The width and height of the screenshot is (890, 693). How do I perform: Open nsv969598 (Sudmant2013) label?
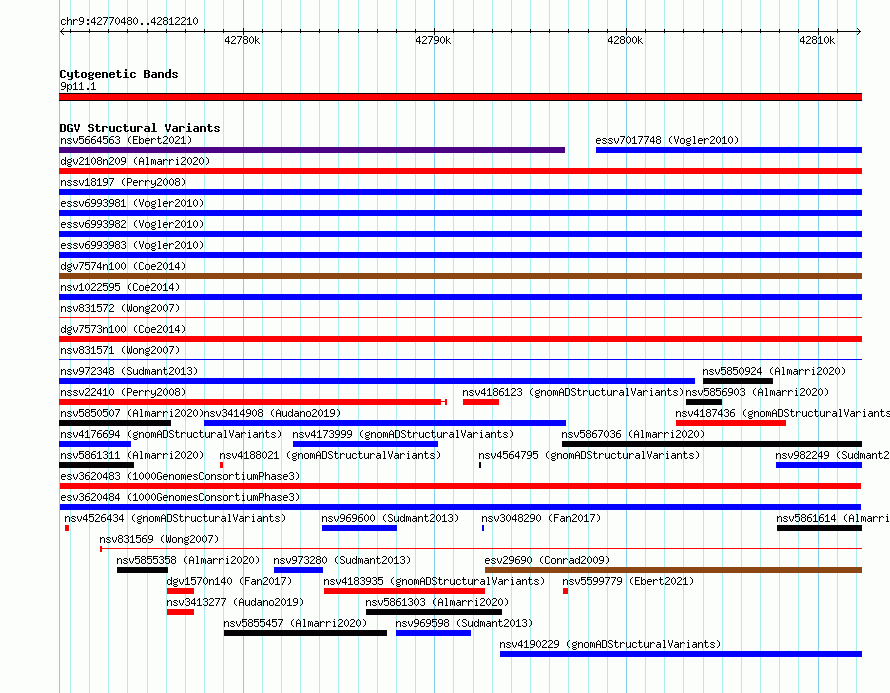pos(464,623)
